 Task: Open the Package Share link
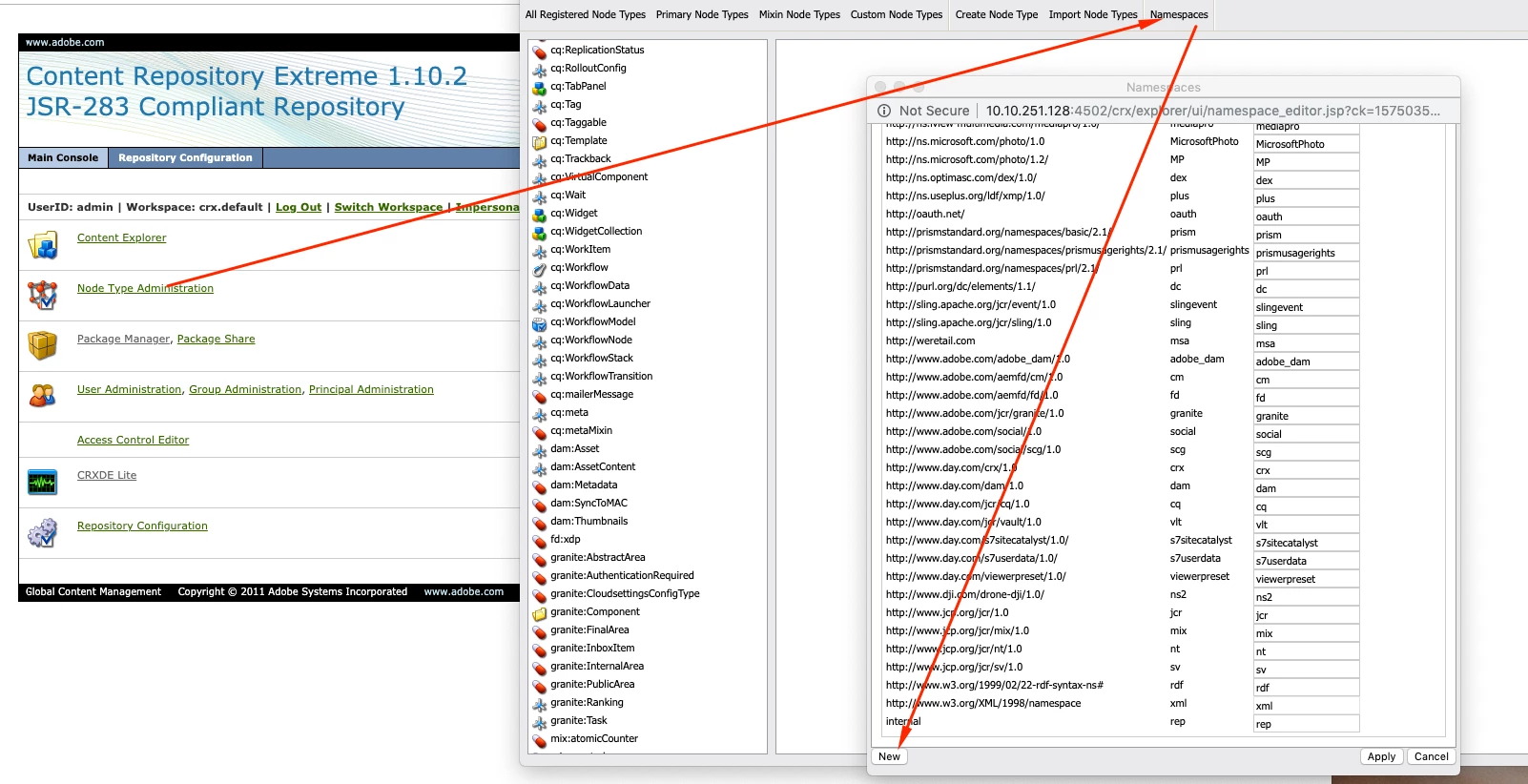216,339
